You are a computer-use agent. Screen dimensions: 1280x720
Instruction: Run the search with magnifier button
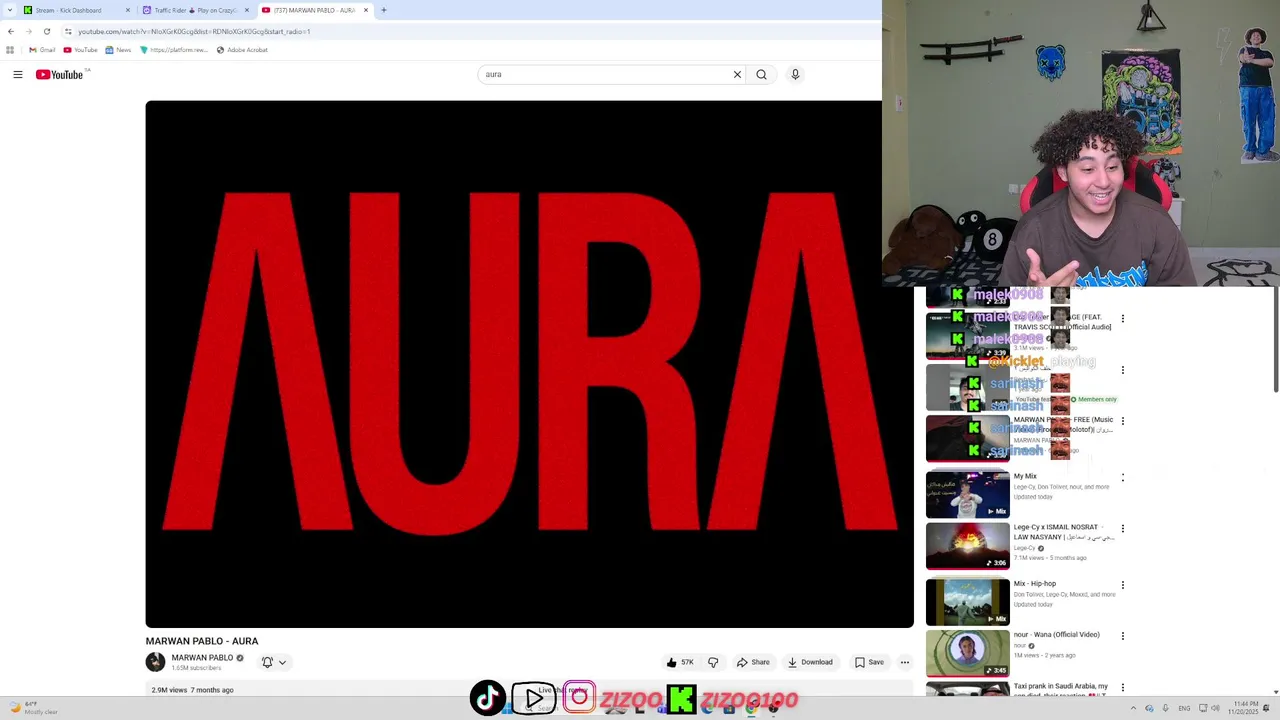(762, 74)
